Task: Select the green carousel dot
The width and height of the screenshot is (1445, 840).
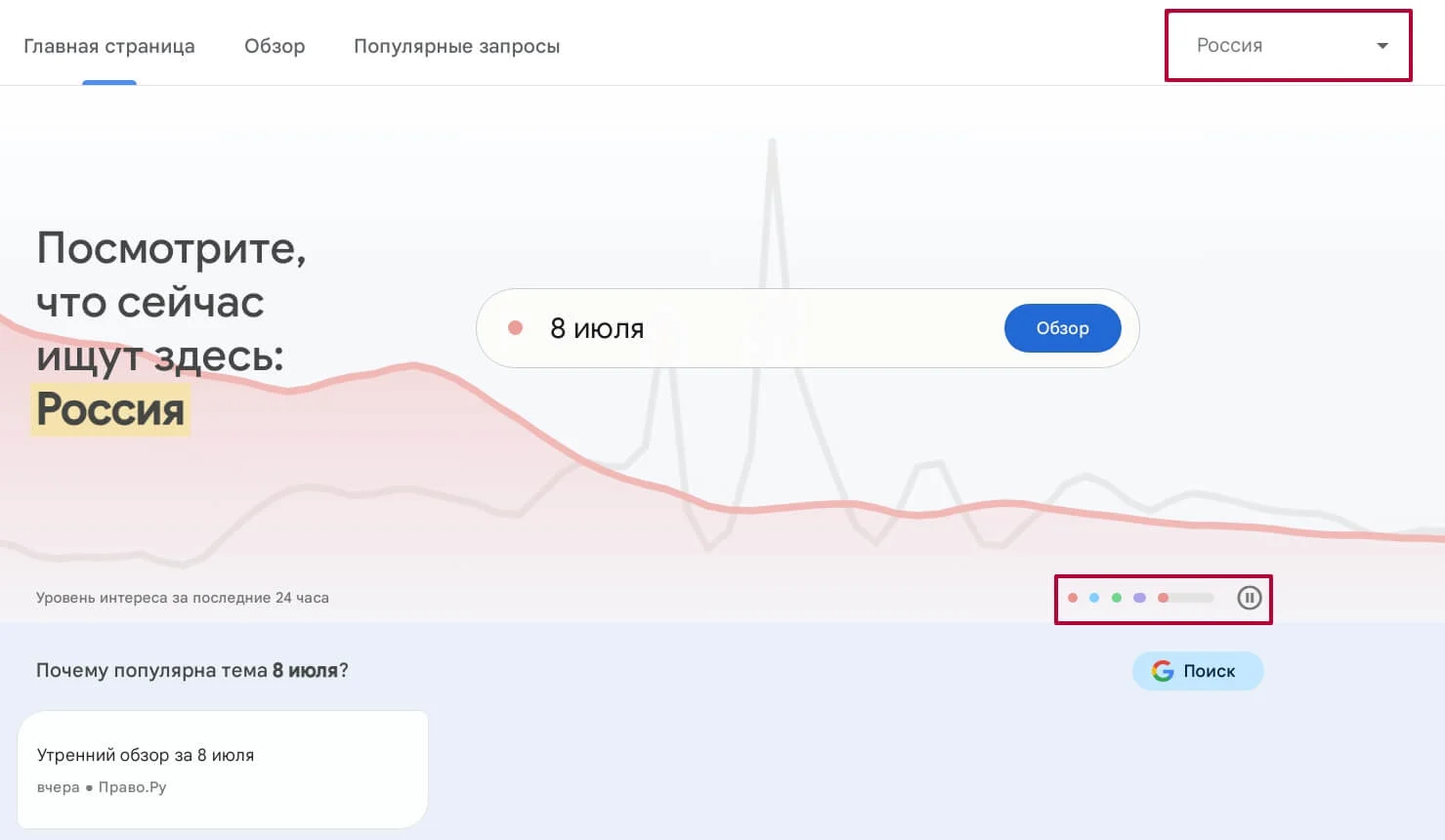Action: [x=1117, y=598]
